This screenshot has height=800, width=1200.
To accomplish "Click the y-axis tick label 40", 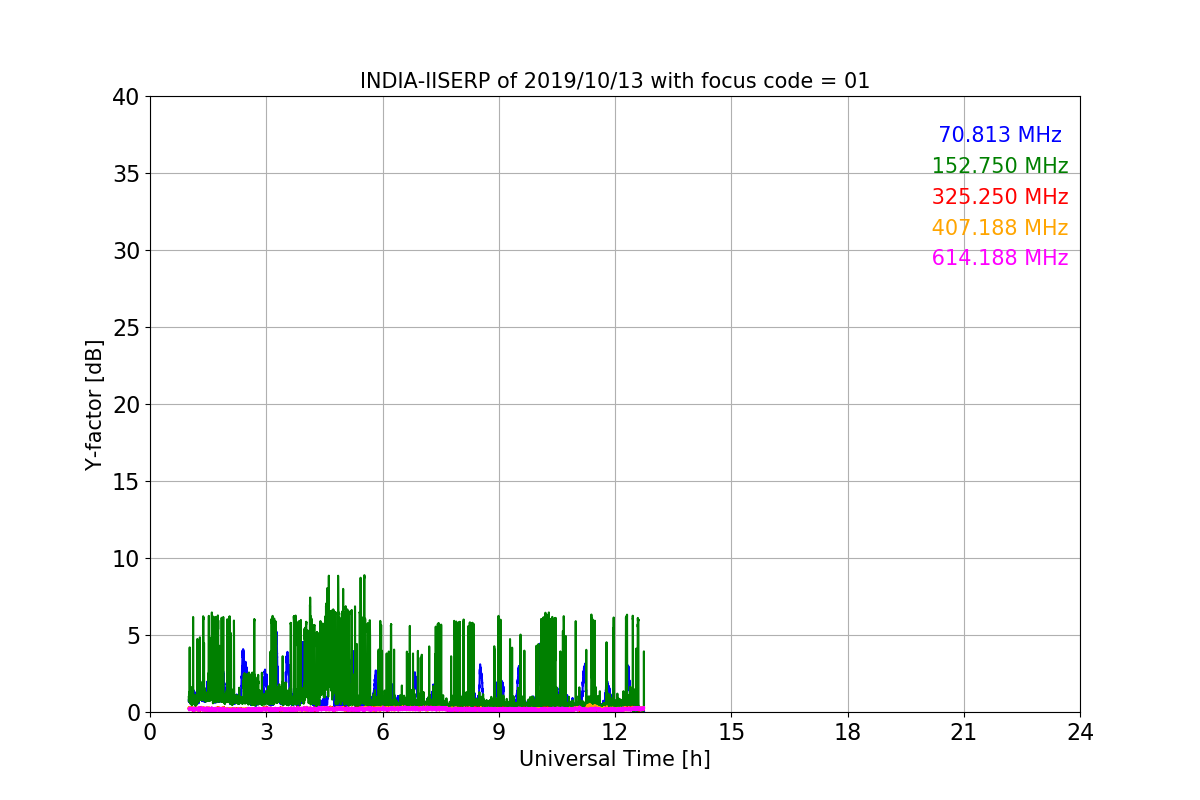I will (x=124, y=97).
